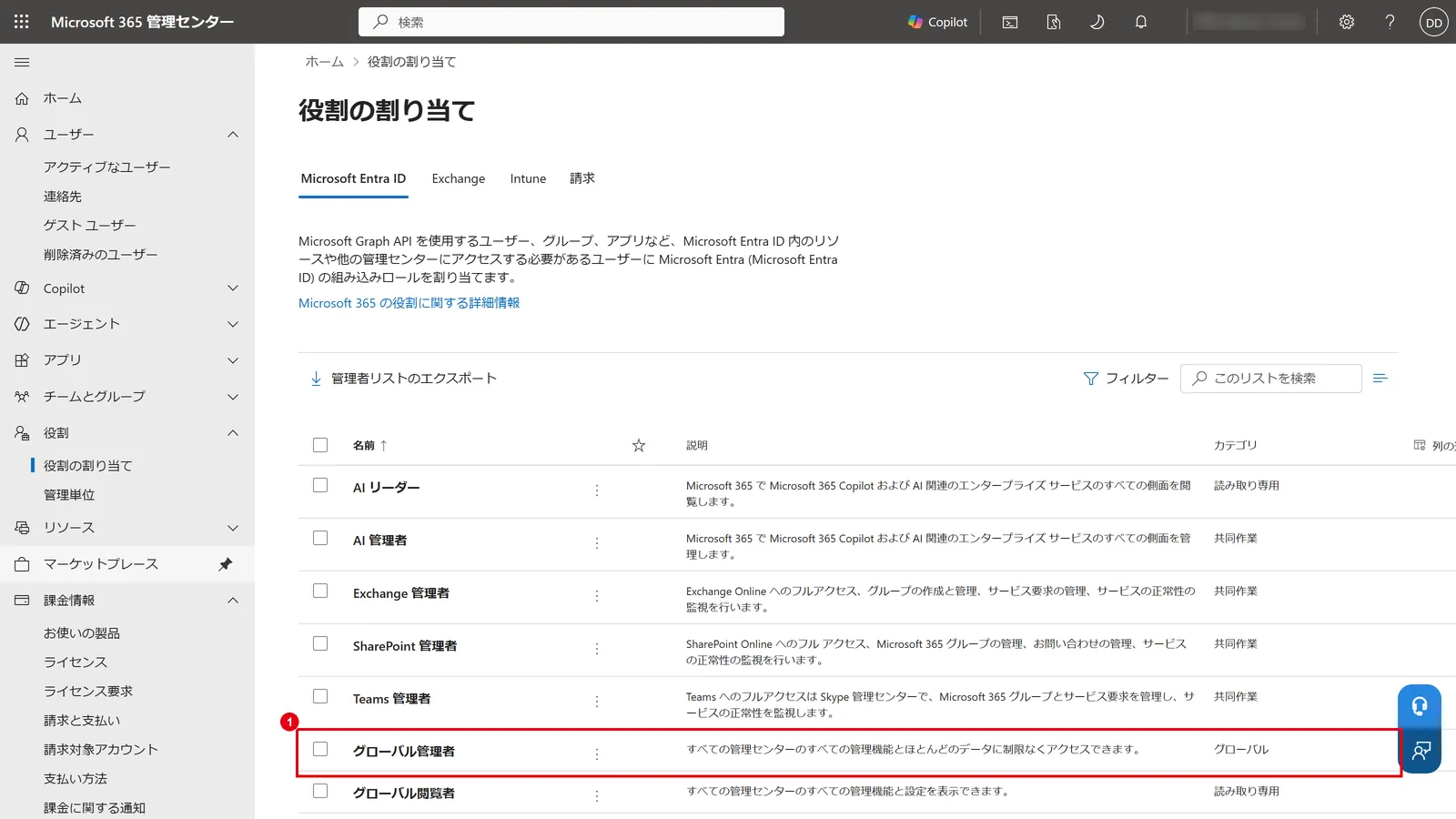Expand the Copilot navigation section
This screenshot has height=819, width=1456.
233,288
